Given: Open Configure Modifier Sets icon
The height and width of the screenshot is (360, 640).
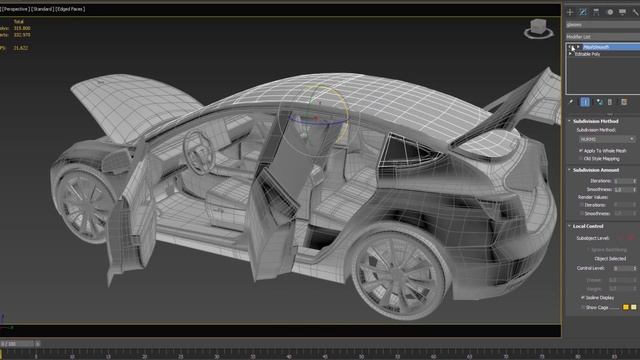Looking at the screenshot, I should pyautogui.click(x=624, y=102).
